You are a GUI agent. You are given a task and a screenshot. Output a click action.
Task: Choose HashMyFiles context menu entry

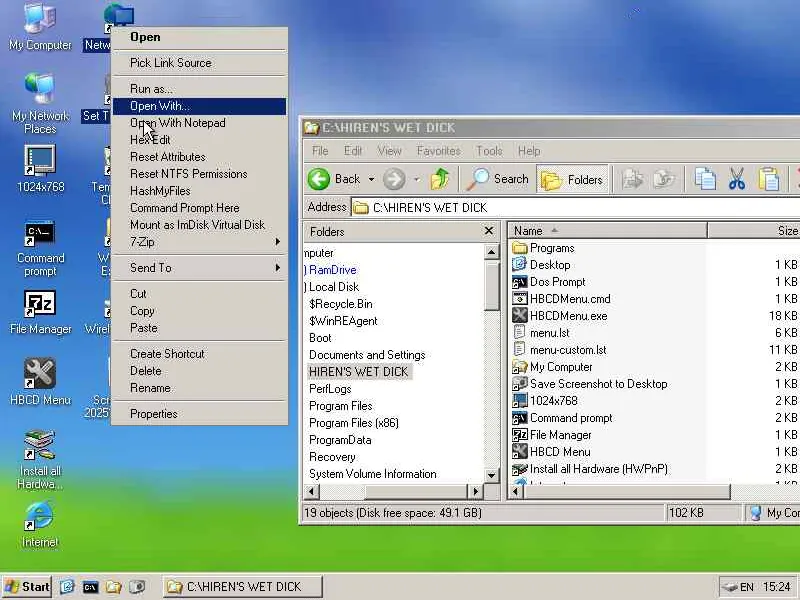pos(199,191)
